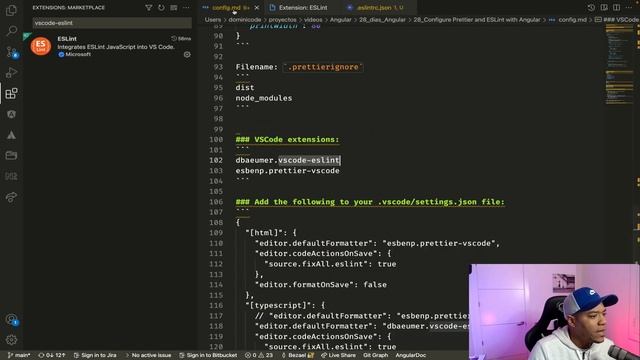Click the main branch status item
Image resolution: width=640 pixels, height=360 pixels.
point(19,355)
